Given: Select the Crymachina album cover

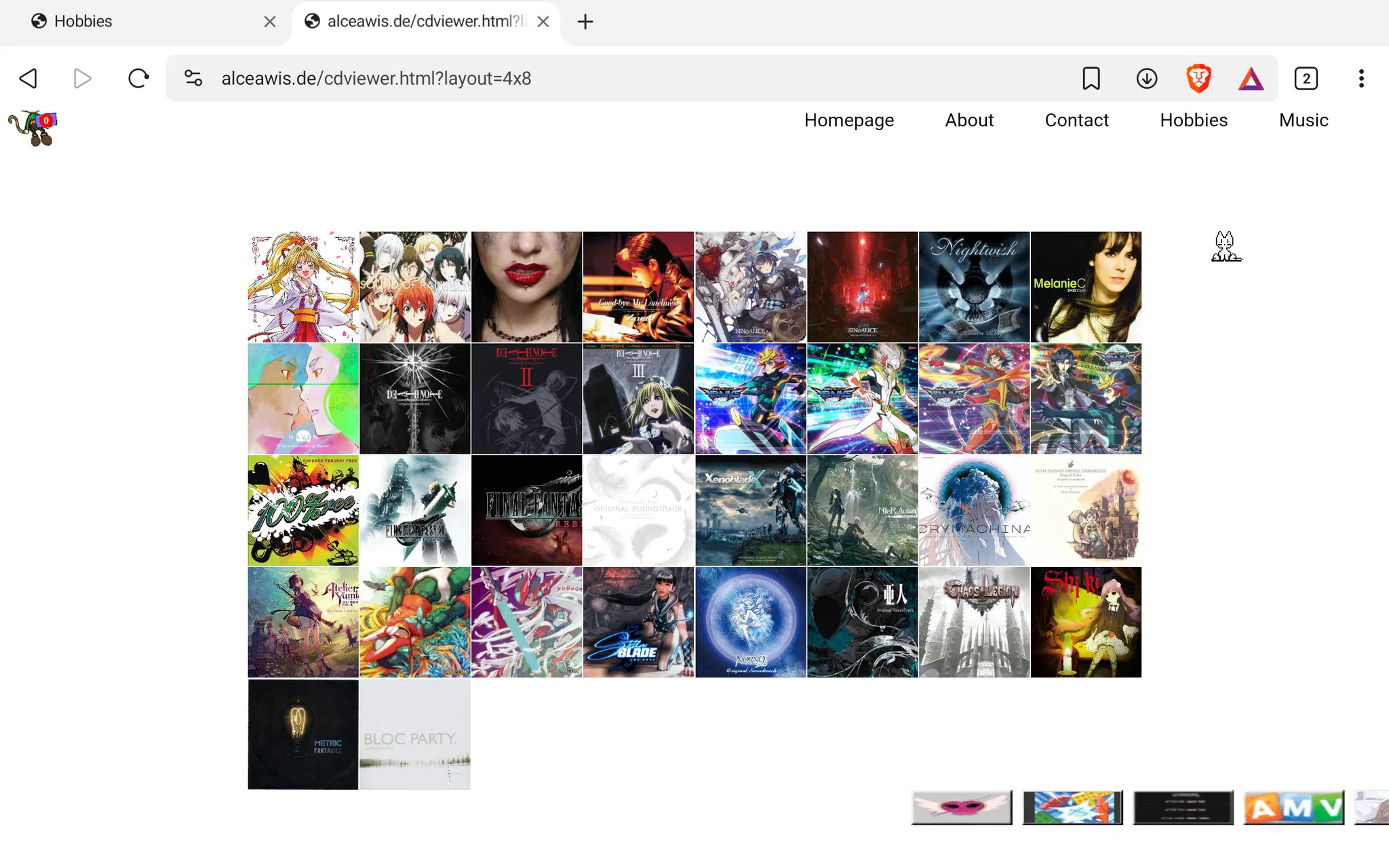Looking at the screenshot, I should [x=974, y=511].
